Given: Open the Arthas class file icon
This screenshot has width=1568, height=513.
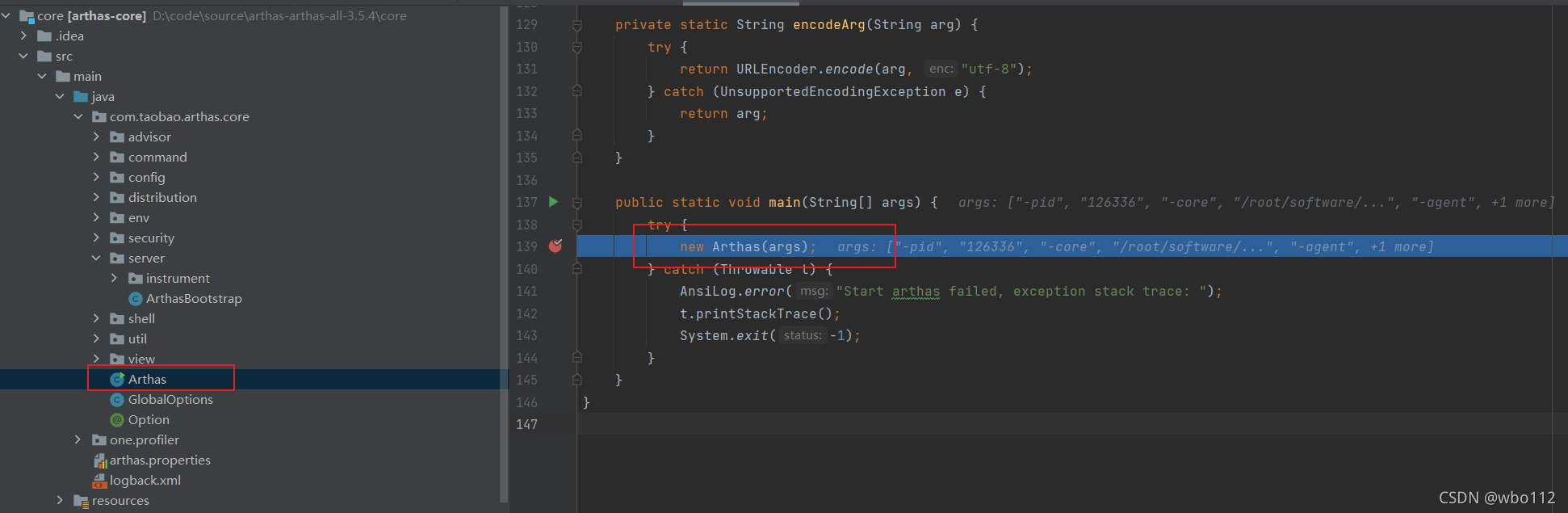Looking at the screenshot, I should (117, 379).
